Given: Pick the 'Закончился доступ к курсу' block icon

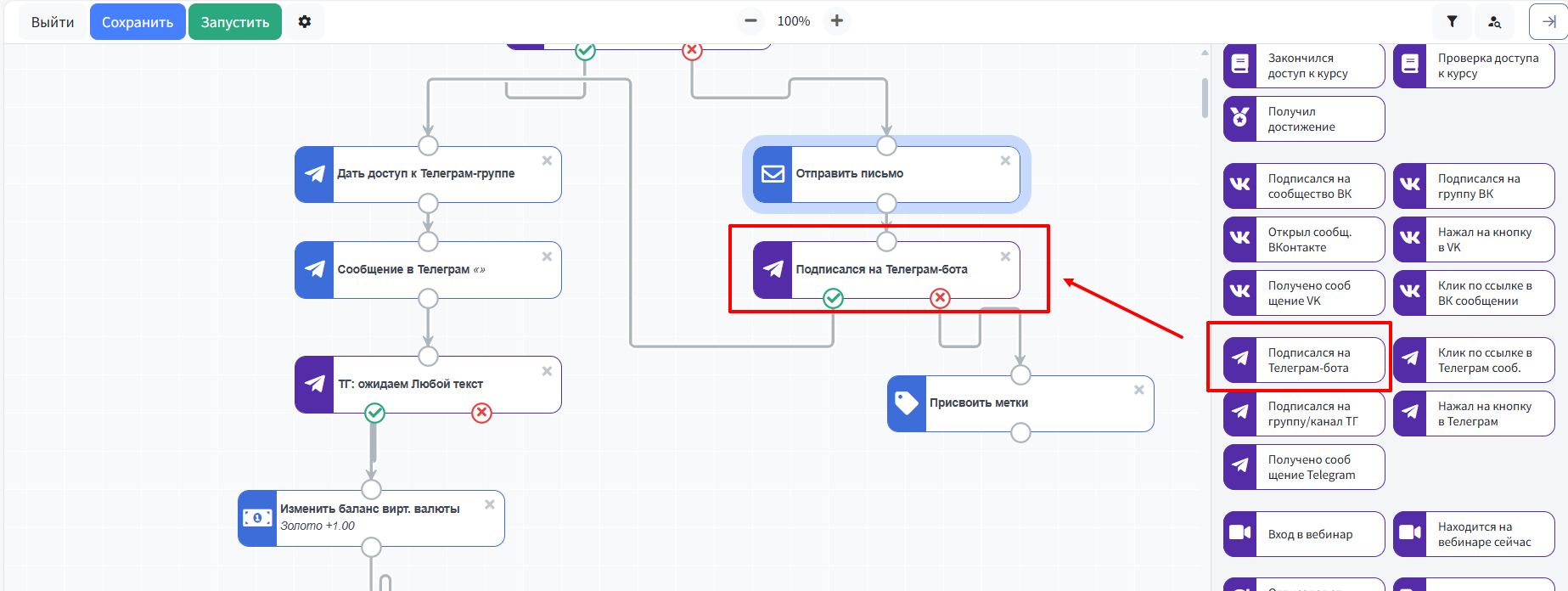Looking at the screenshot, I should [1240, 65].
